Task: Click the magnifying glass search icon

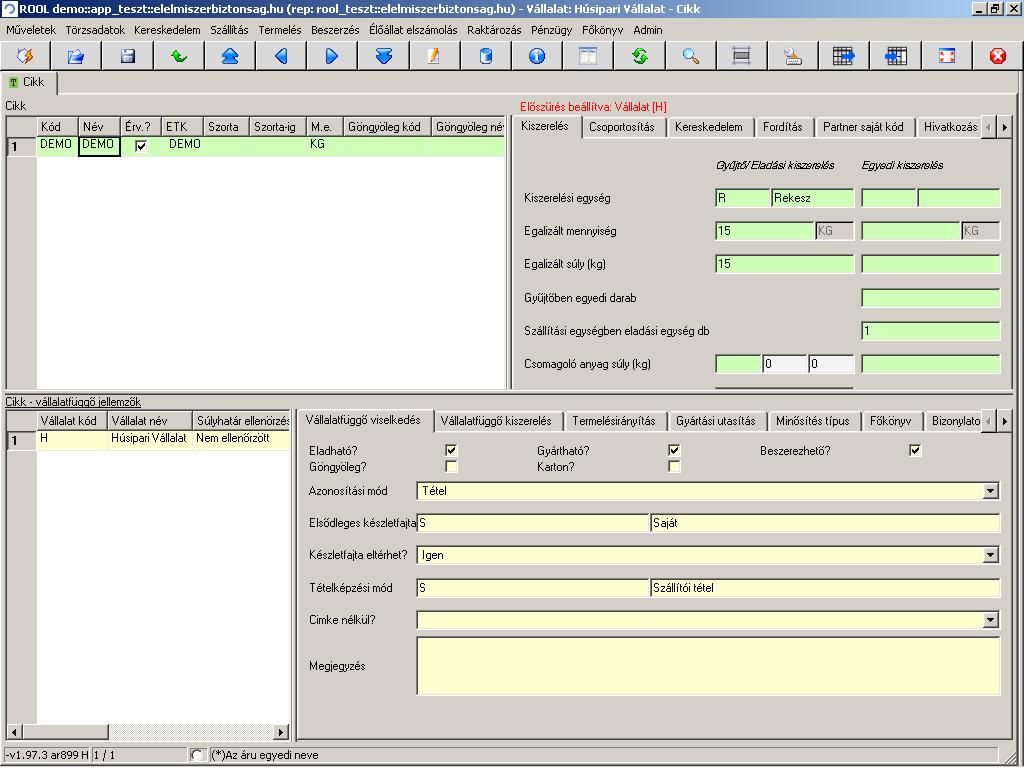Action: click(691, 56)
